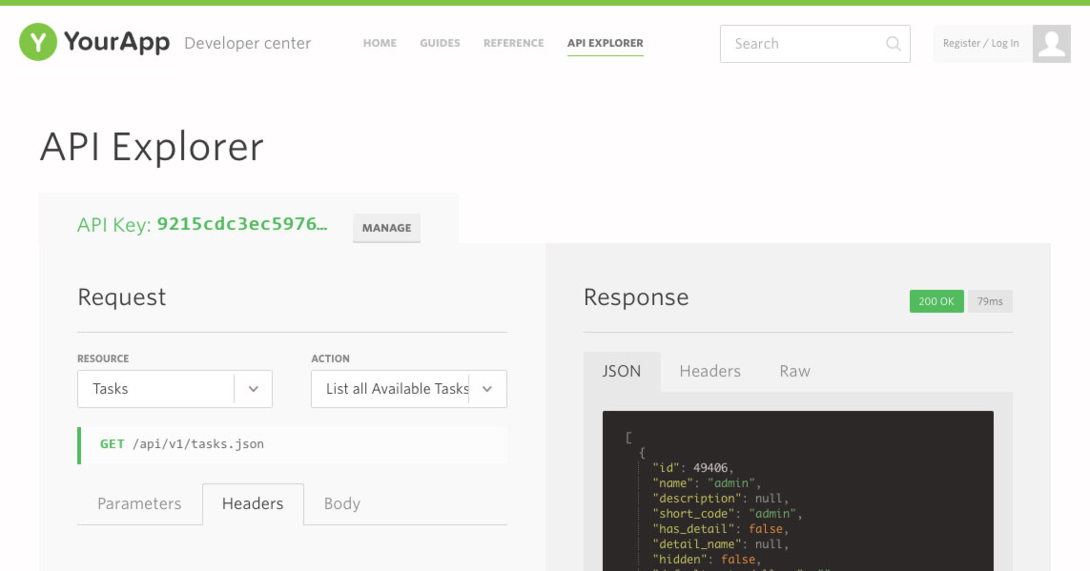Screen dimensions: 1090x571
Task: Click the search magnifier icon
Action: point(893,44)
